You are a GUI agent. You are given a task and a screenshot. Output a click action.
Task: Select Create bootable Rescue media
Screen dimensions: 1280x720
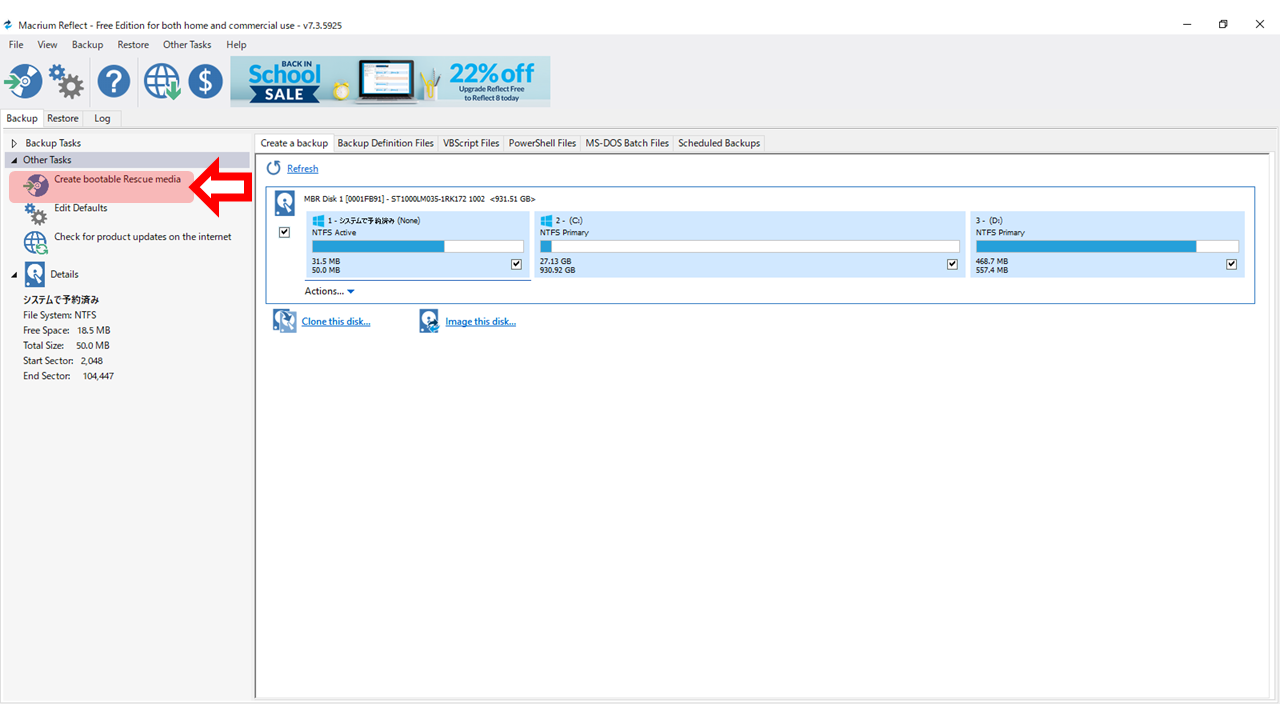[x=117, y=180]
